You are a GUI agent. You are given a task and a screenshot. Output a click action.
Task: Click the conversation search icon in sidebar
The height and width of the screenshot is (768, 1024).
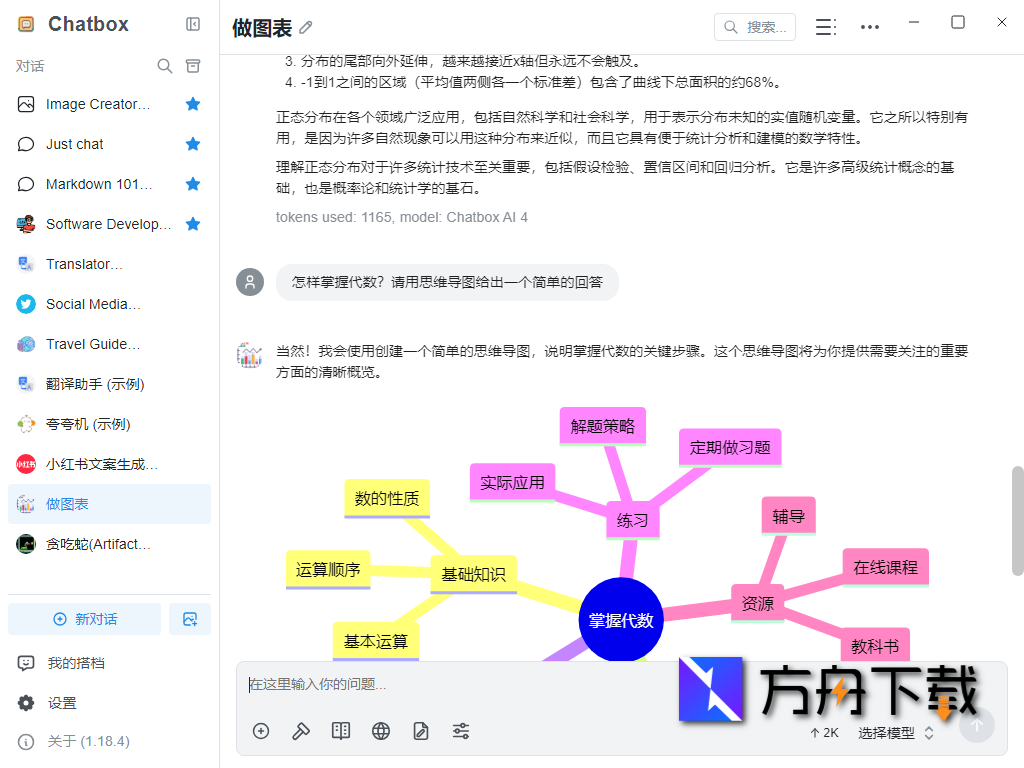coord(164,65)
